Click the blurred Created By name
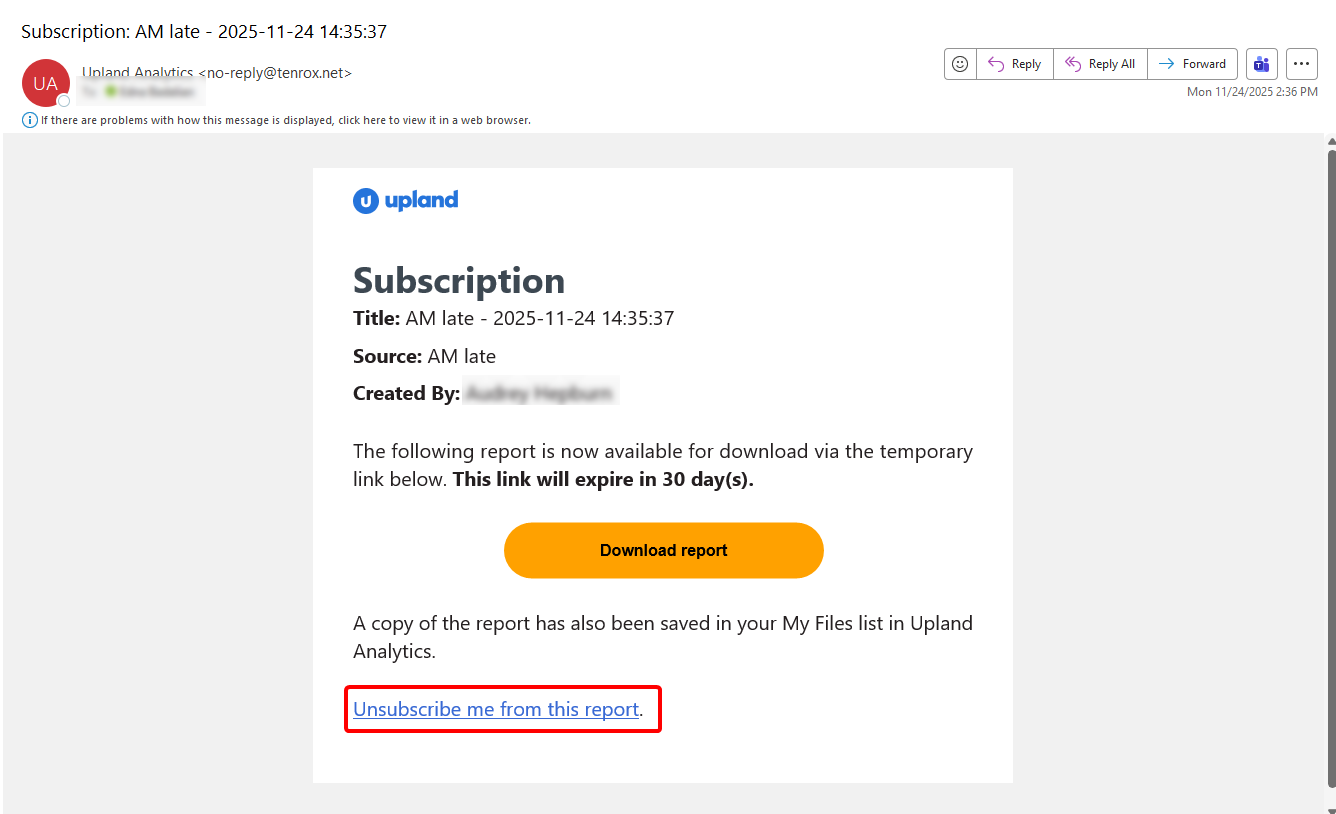The image size is (1336, 814). pos(540,394)
